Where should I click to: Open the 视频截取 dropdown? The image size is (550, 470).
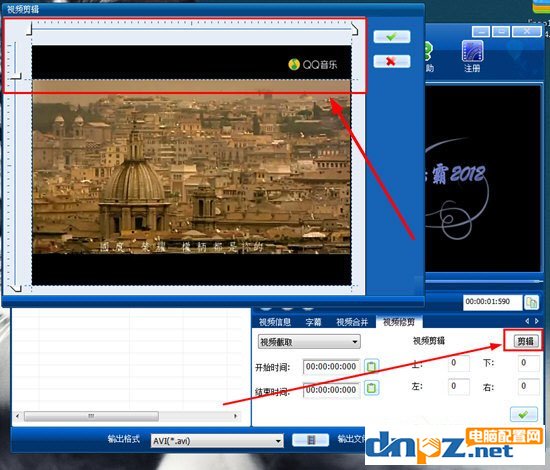(x=309, y=341)
